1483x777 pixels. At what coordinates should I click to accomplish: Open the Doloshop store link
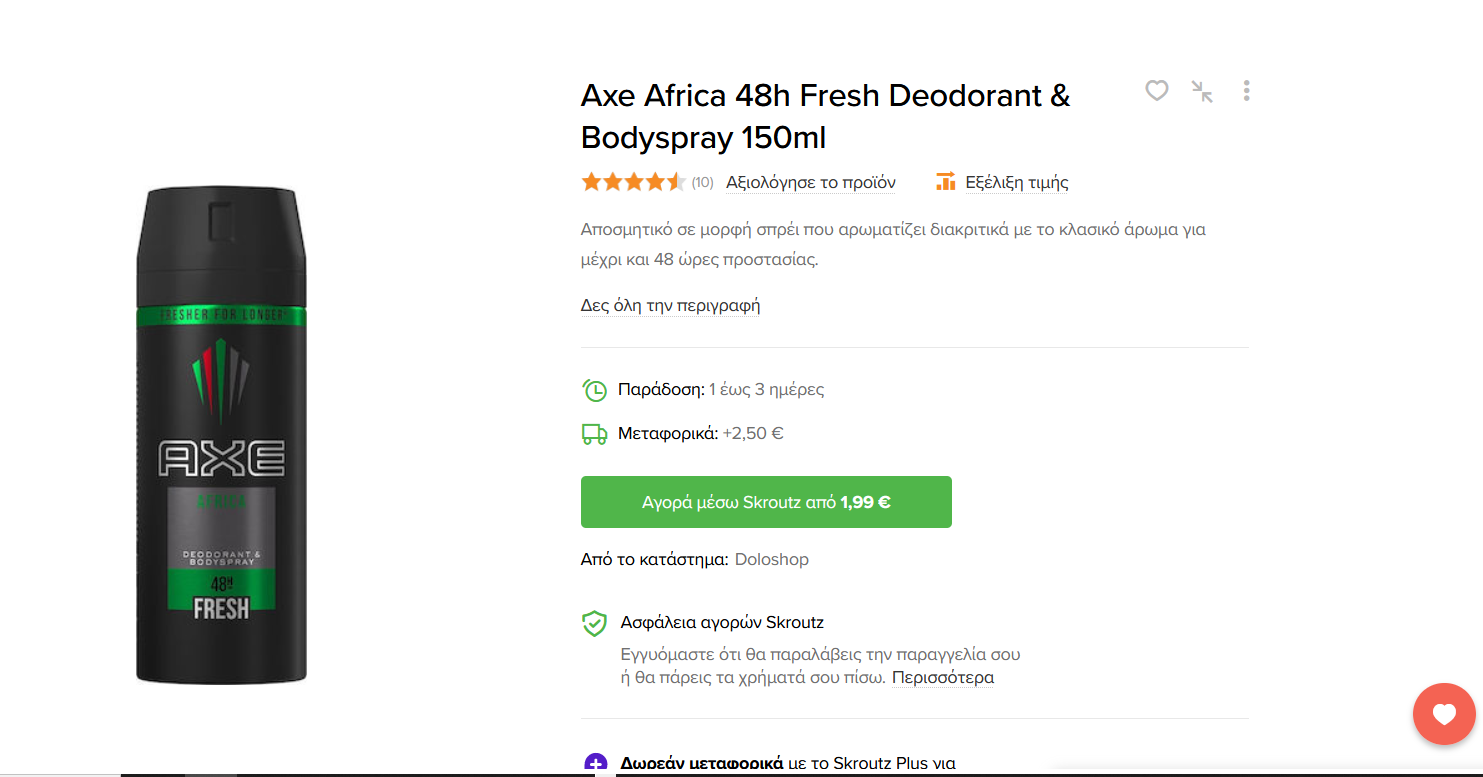pos(771,559)
